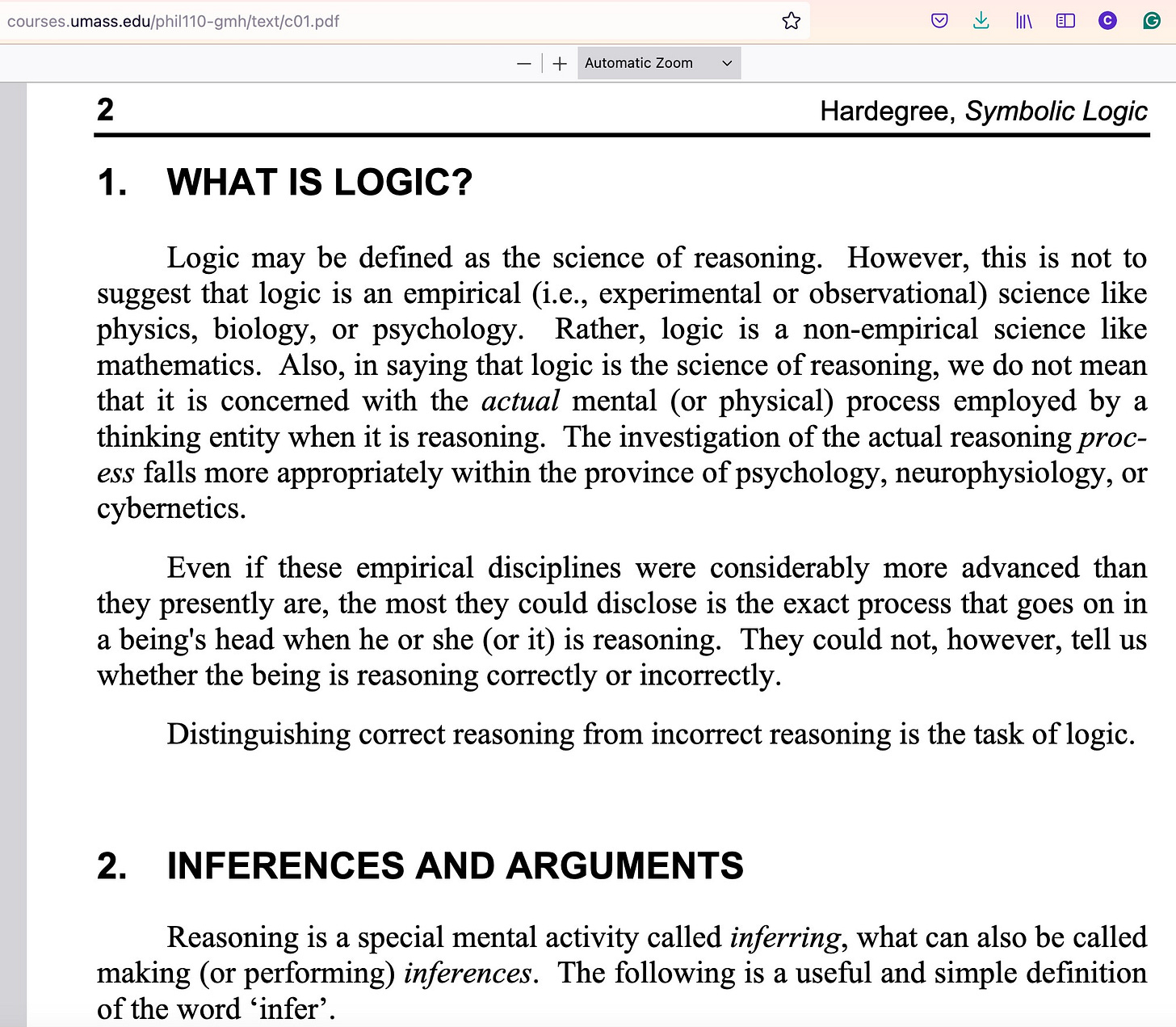1176x1027 pixels.
Task: Click the italic word 'inferring'
Action: [786, 937]
